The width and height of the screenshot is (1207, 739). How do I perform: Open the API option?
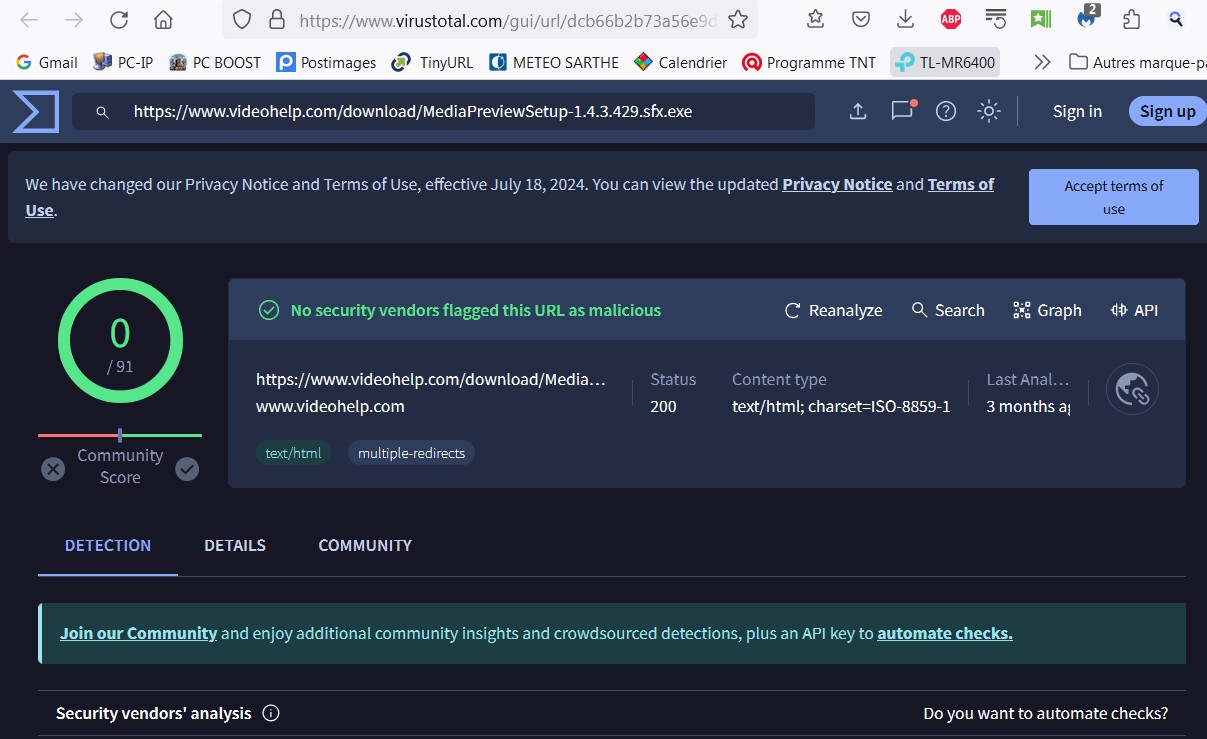click(1134, 311)
